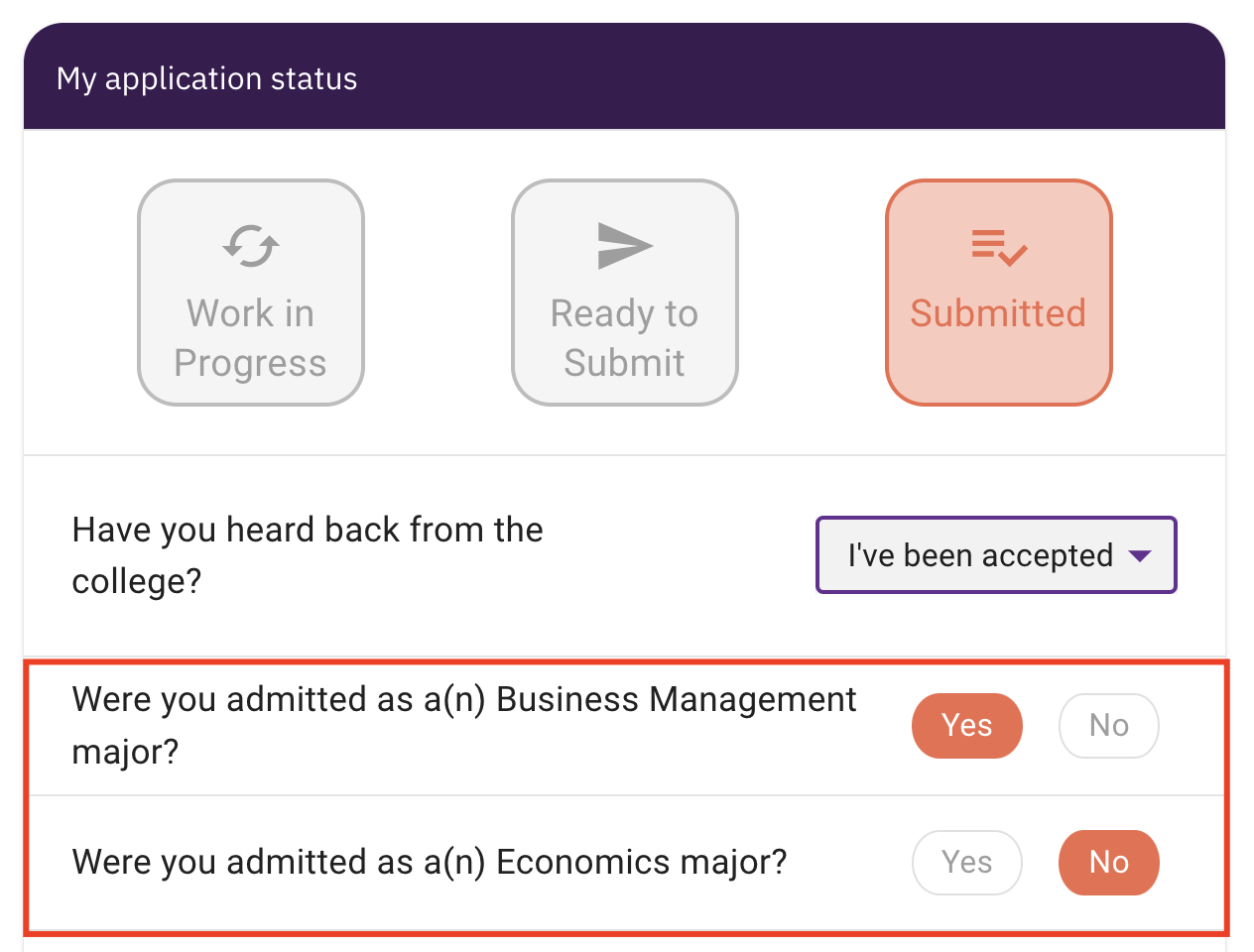
Task: Click the Have you heard back question text
Action: (308, 555)
